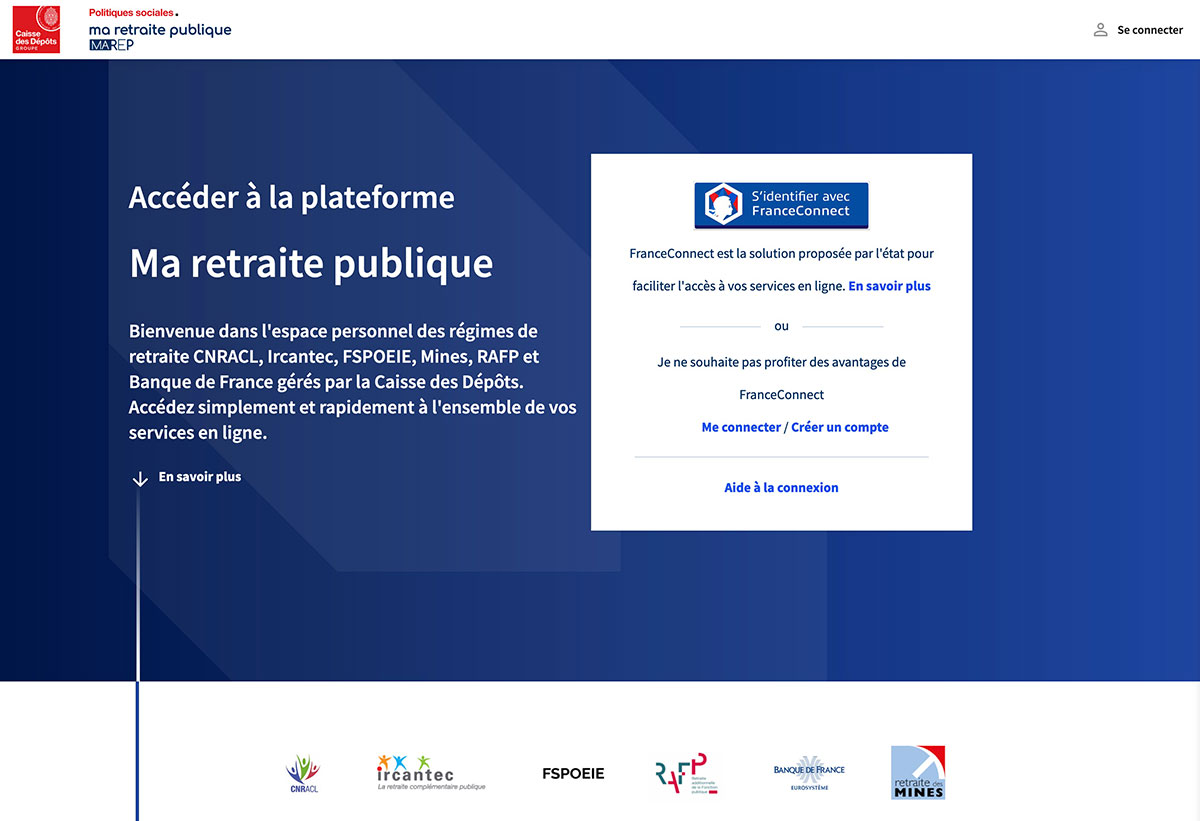Click the down arrow beside 'En savoir plus'

(x=140, y=478)
